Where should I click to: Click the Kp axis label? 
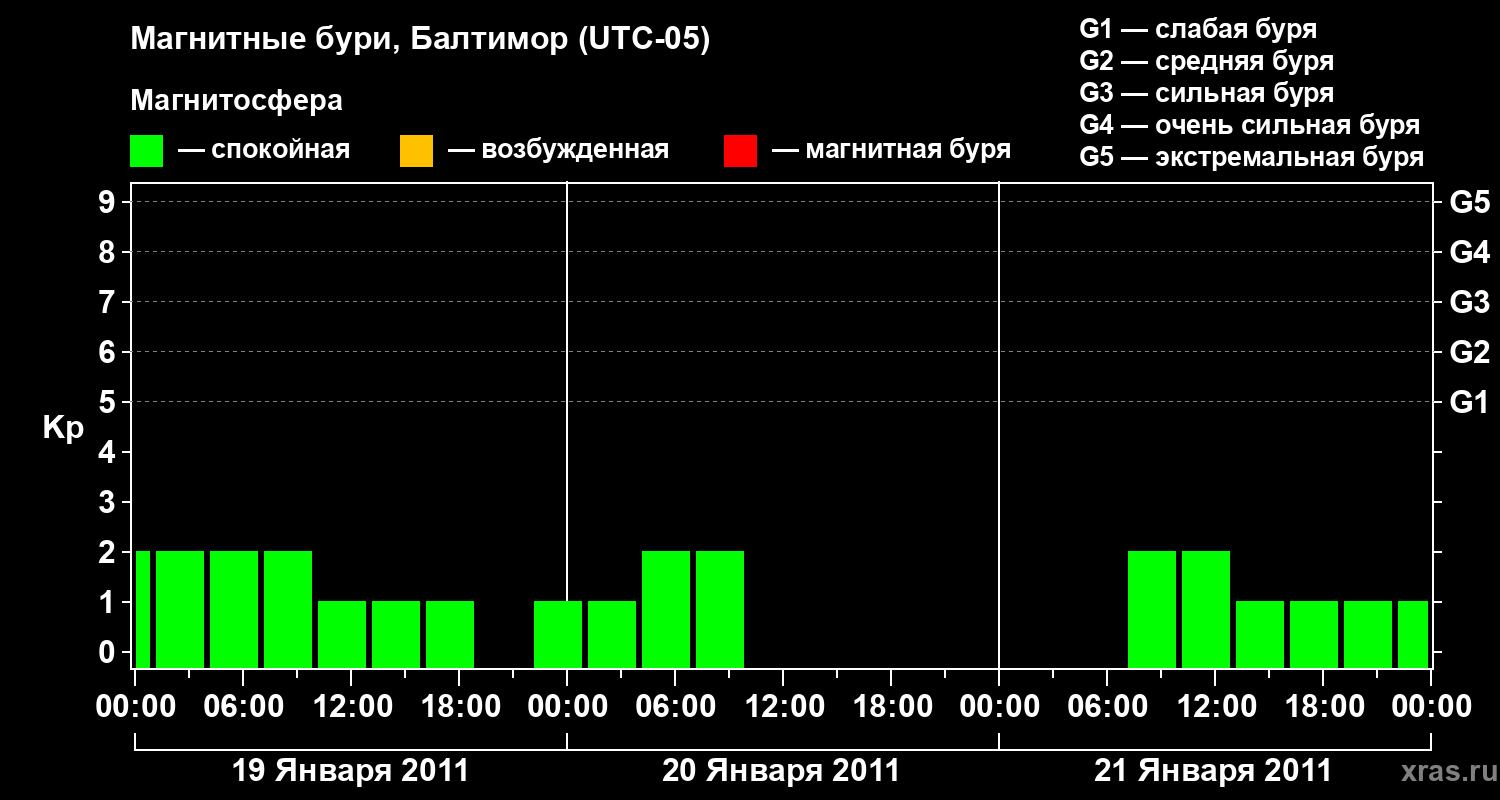coord(63,430)
